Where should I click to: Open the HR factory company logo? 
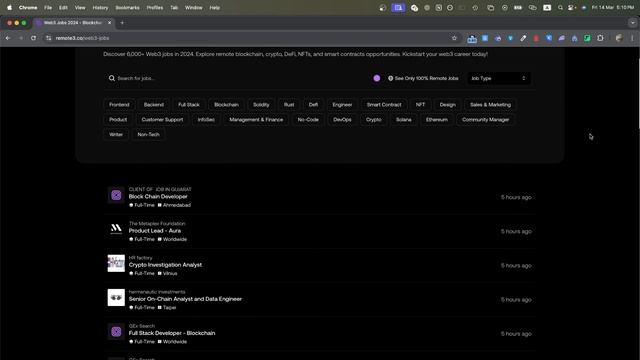[x=116, y=263]
